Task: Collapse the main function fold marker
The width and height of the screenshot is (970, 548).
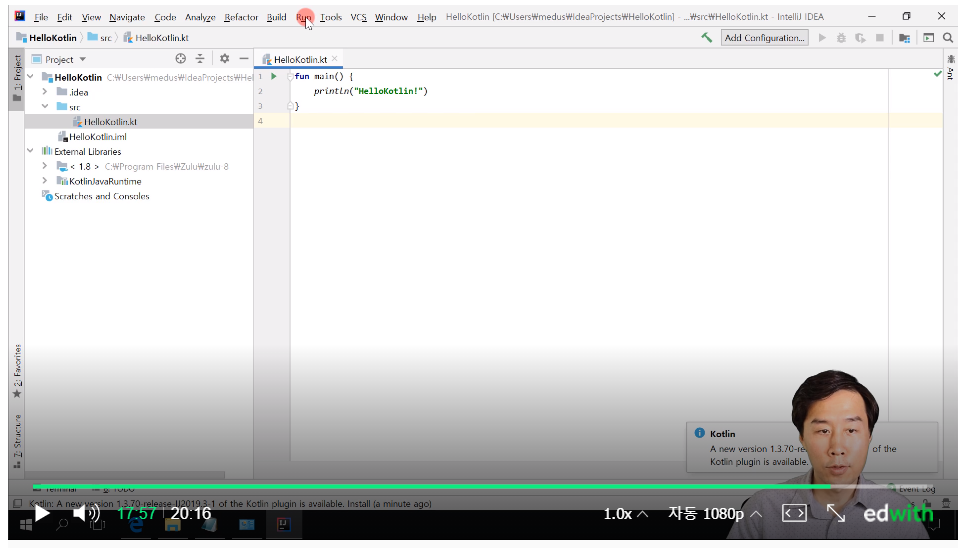Action: [290, 76]
